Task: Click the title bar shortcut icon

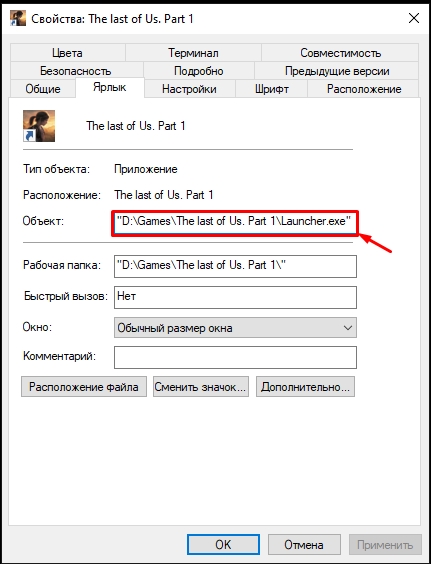Action: (x=18, y=18)
